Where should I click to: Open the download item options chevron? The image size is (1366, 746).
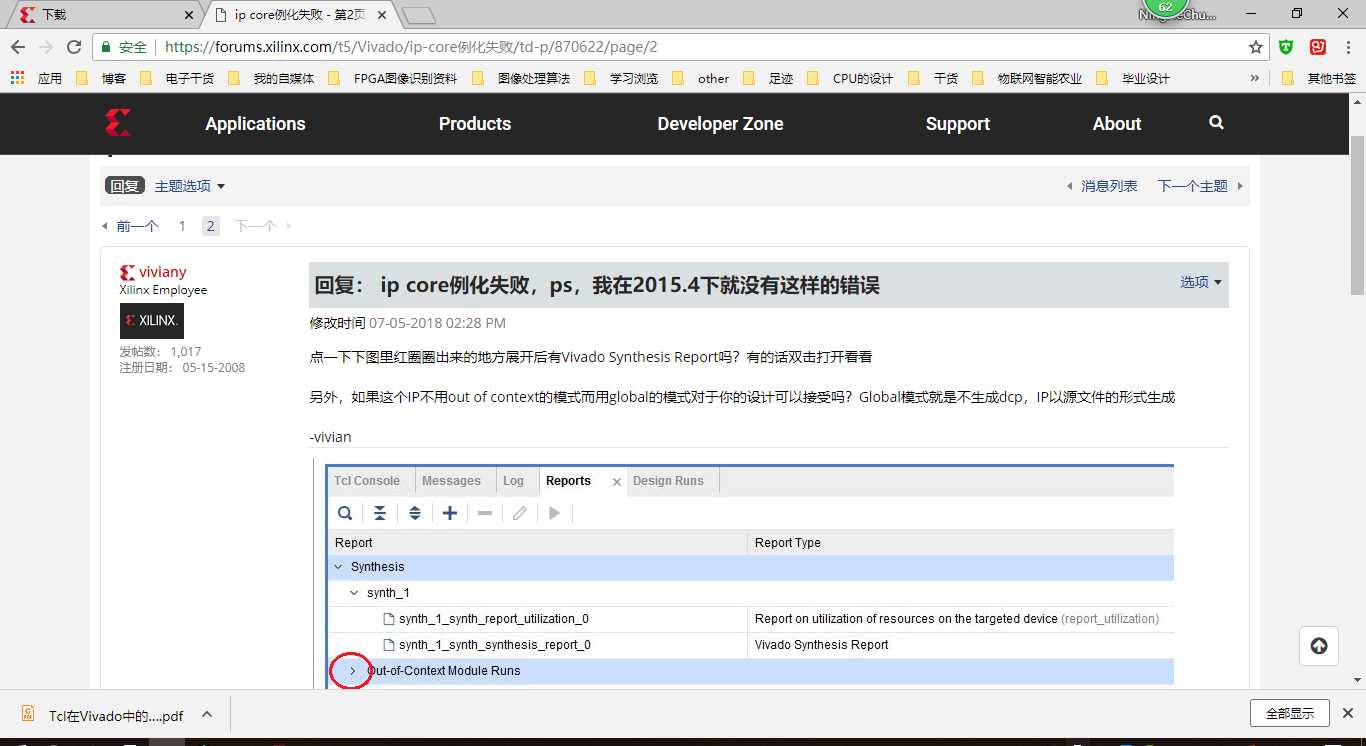point(207,714)
